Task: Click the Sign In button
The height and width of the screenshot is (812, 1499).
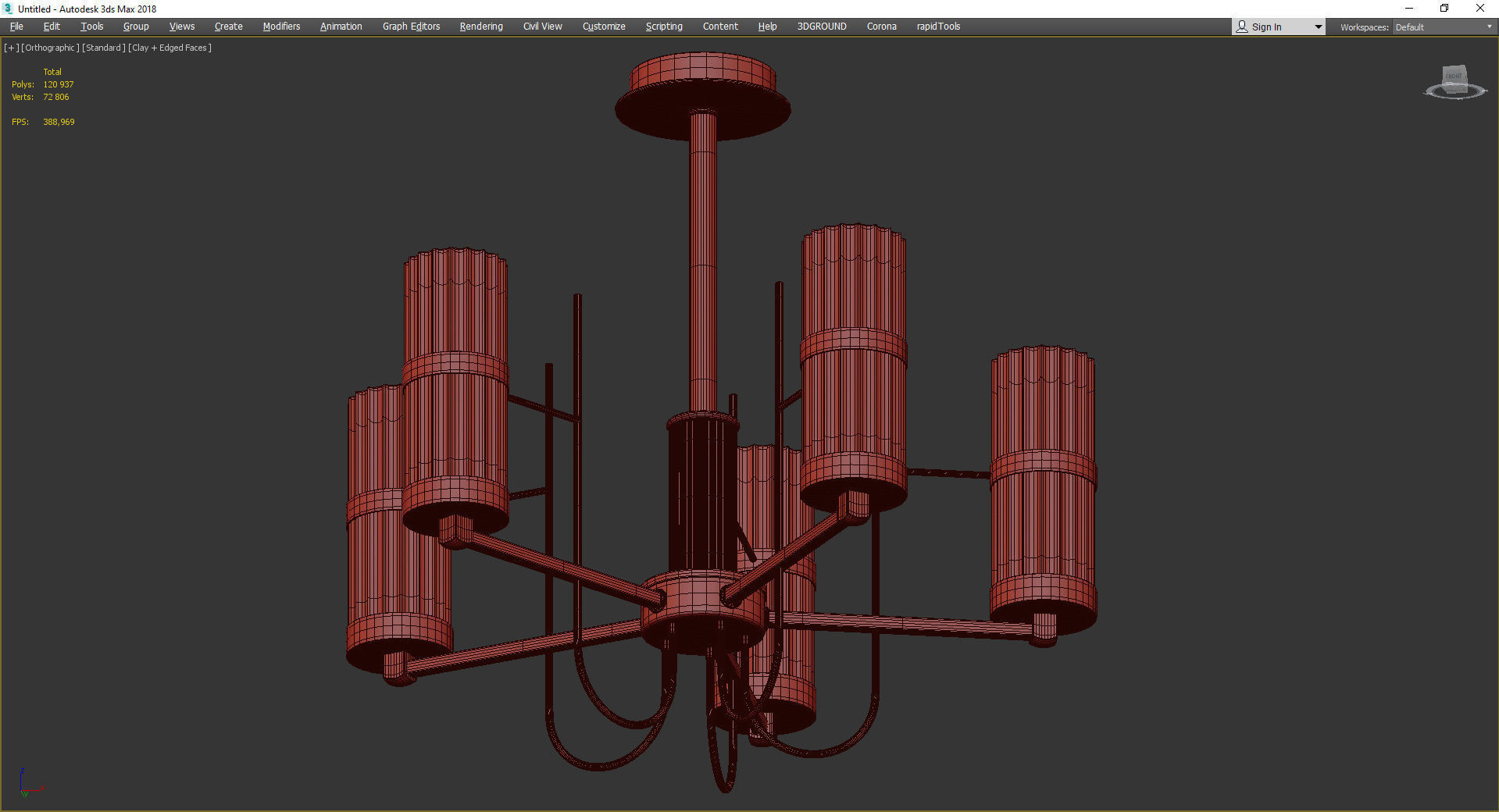Action: (x=1271, y=27)
